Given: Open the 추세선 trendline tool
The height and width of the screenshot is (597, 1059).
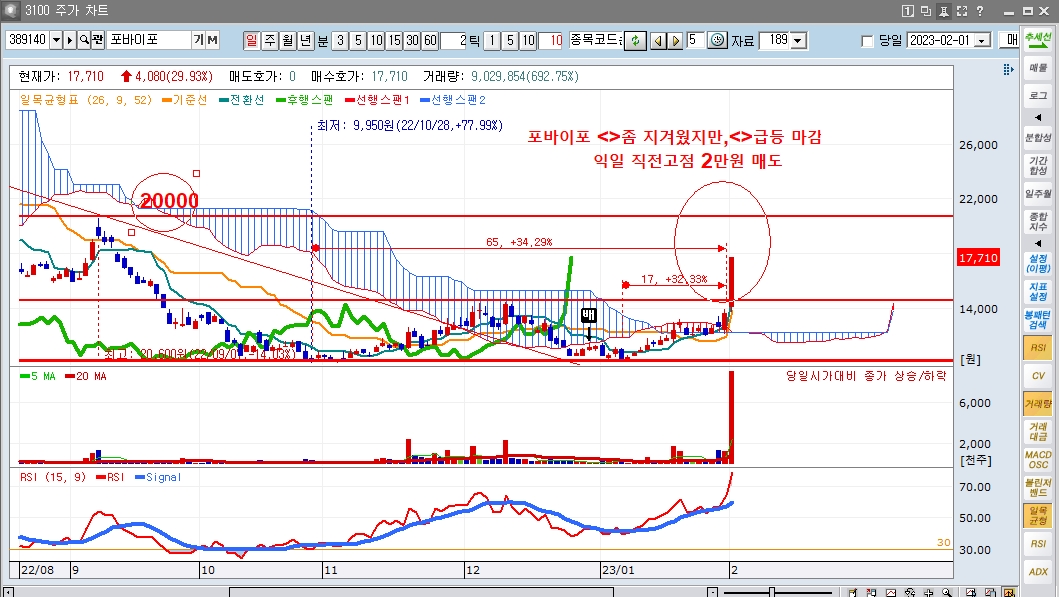Looking at the screenshot, I should (x=1038, y=39).
